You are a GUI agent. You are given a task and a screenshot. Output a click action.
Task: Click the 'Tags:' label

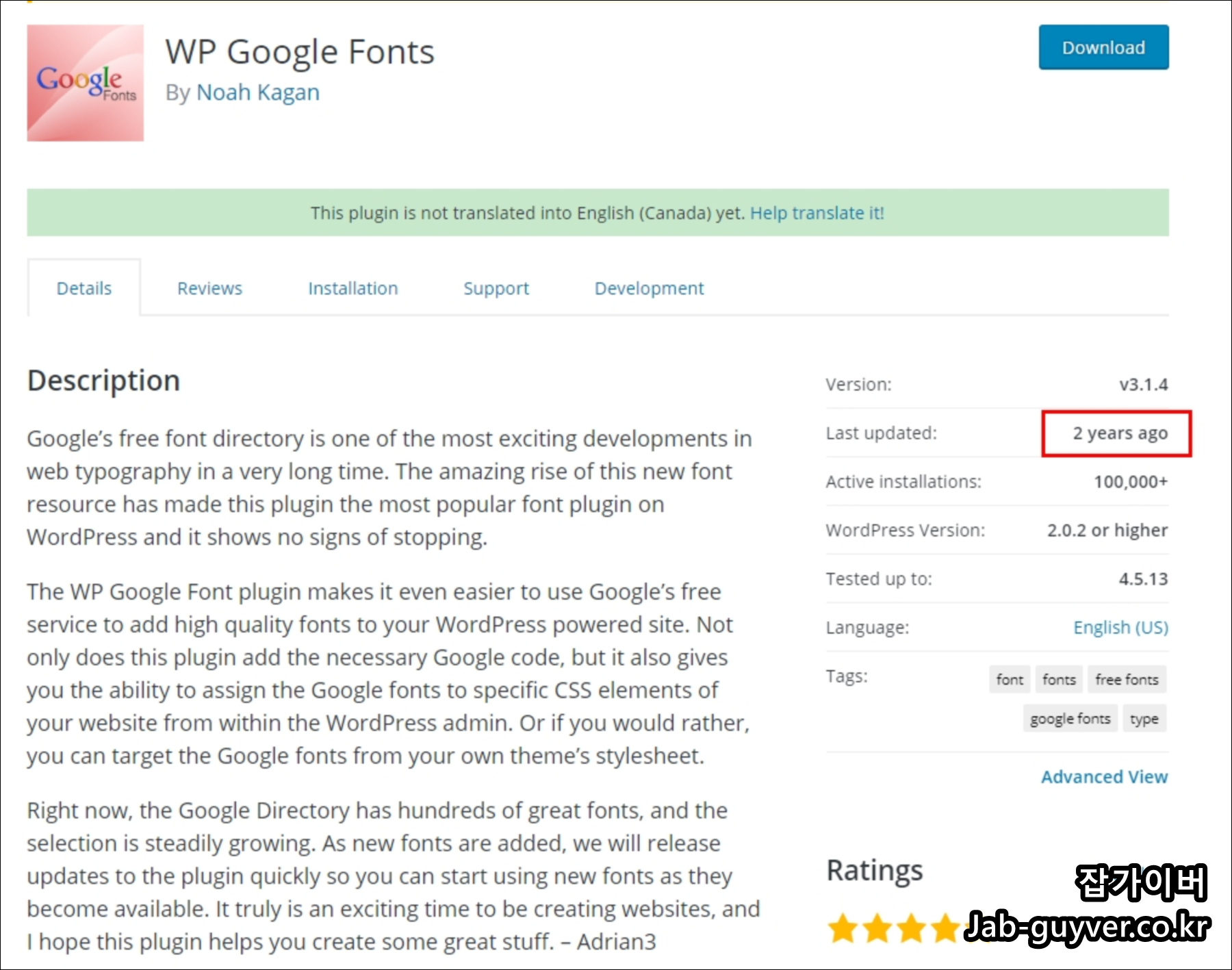click(x=847, y=676)
